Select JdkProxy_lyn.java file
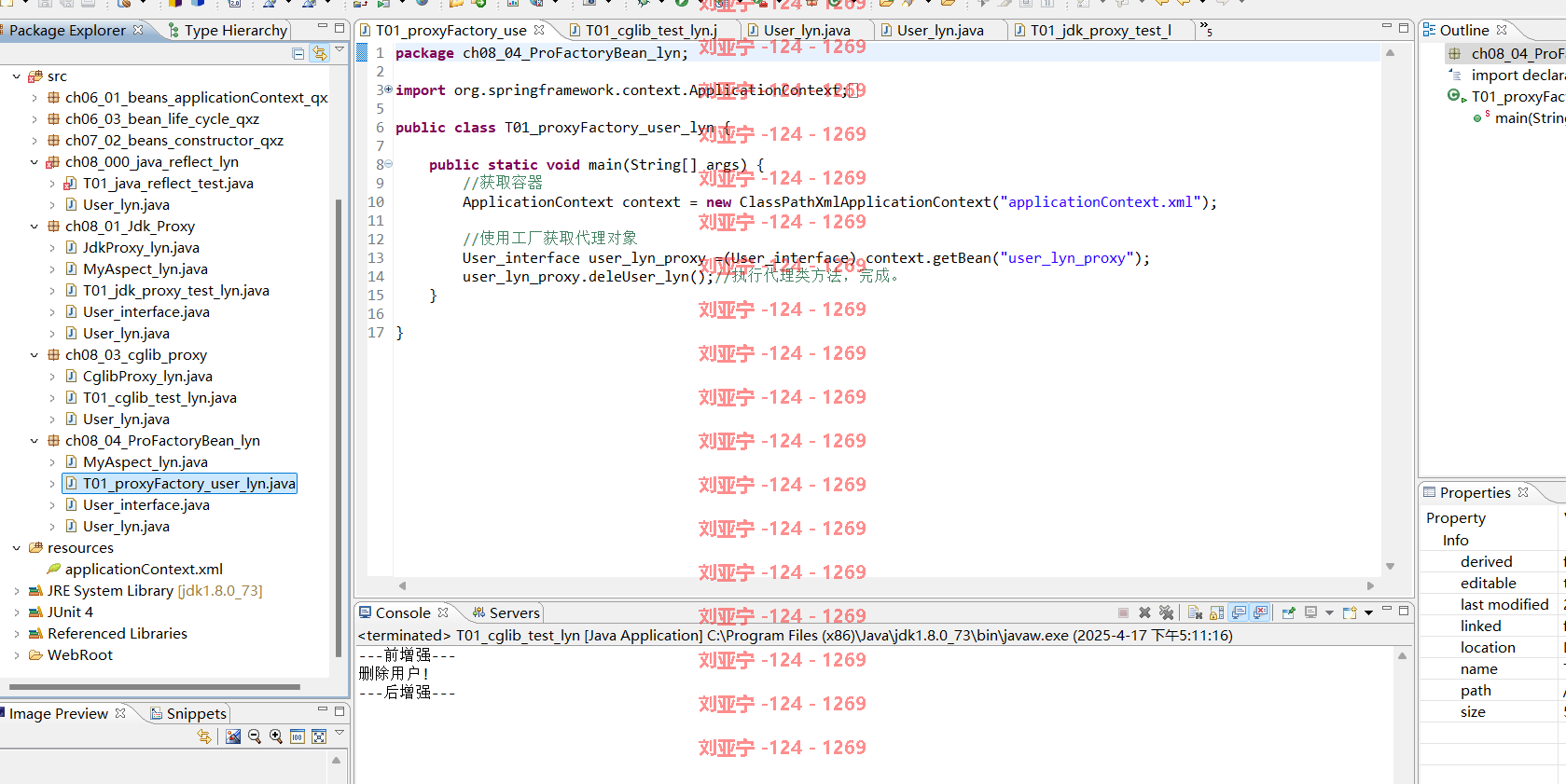This screenshot has height=784, width=1566. click(x=141, y=248)
